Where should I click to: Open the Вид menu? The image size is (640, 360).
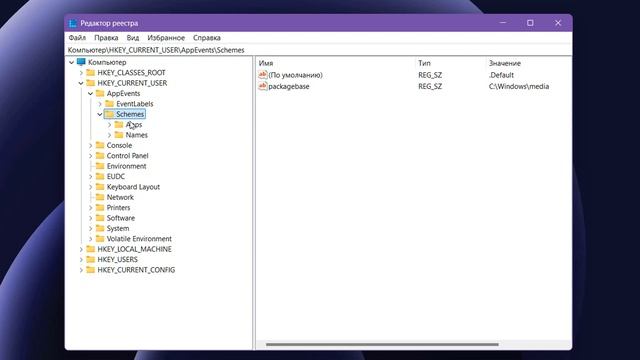click(133, 38)
